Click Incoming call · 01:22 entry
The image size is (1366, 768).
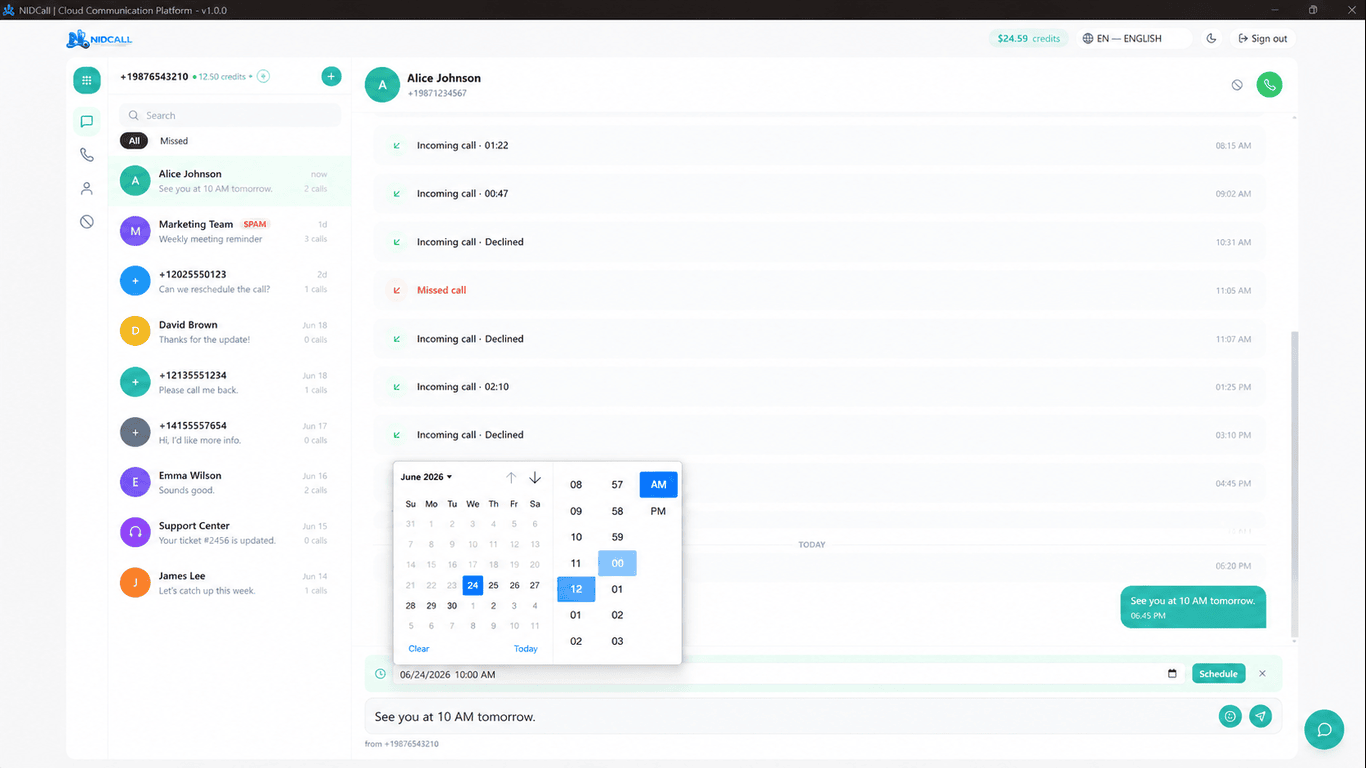point(819,146)
